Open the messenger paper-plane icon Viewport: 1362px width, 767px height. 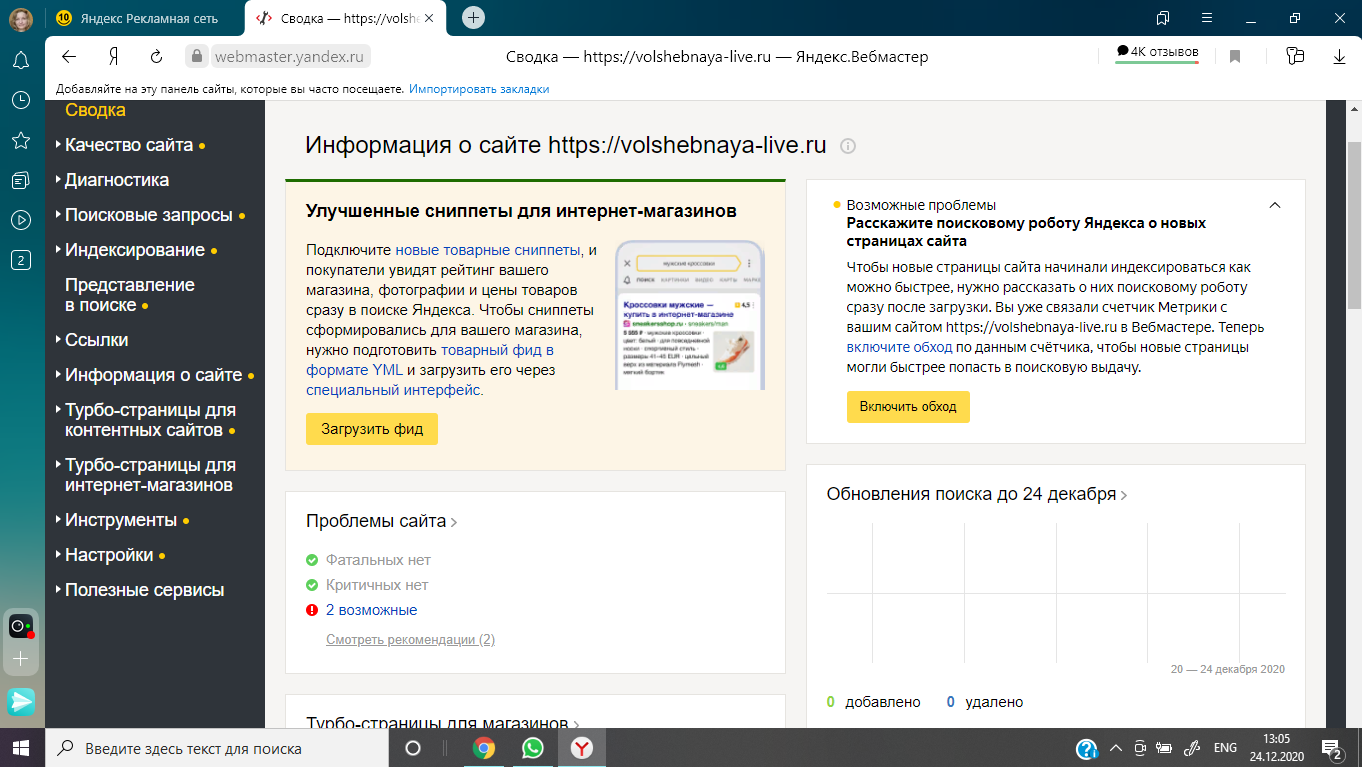tap(21, 701)
